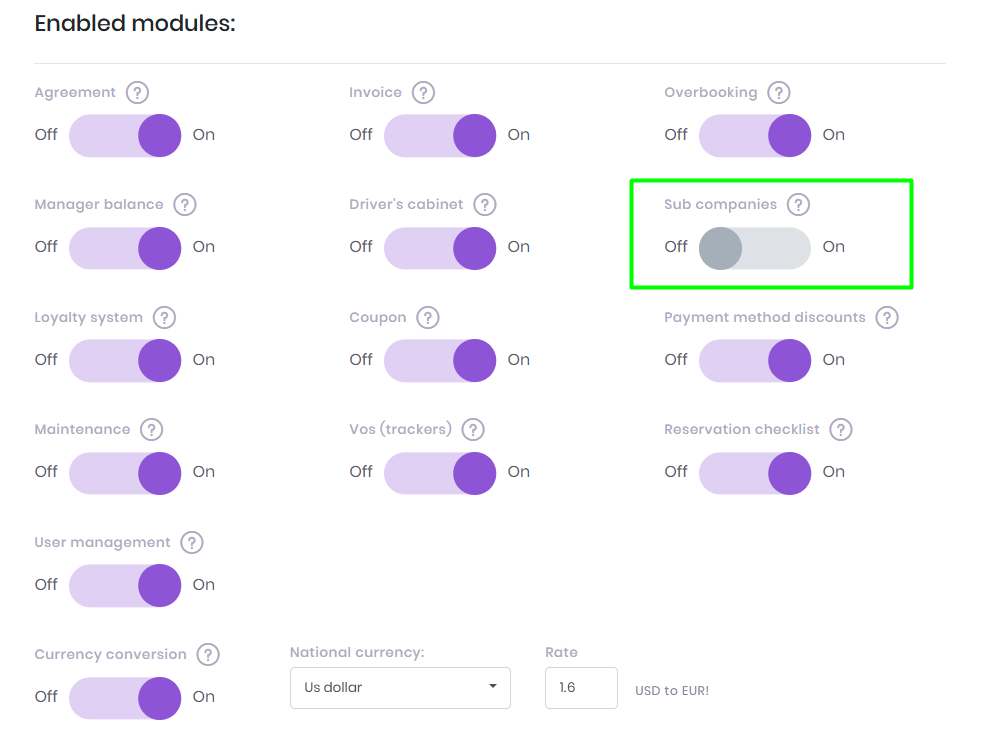
Task: Click the help icon beside Coupon
Action: click(x=427, y=318)
